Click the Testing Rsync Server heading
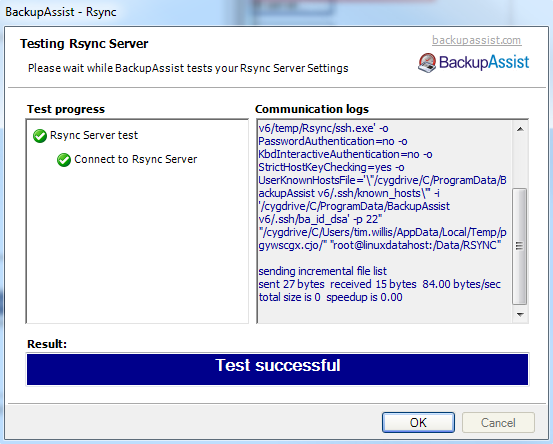553x444 pixels. point(84,44)
